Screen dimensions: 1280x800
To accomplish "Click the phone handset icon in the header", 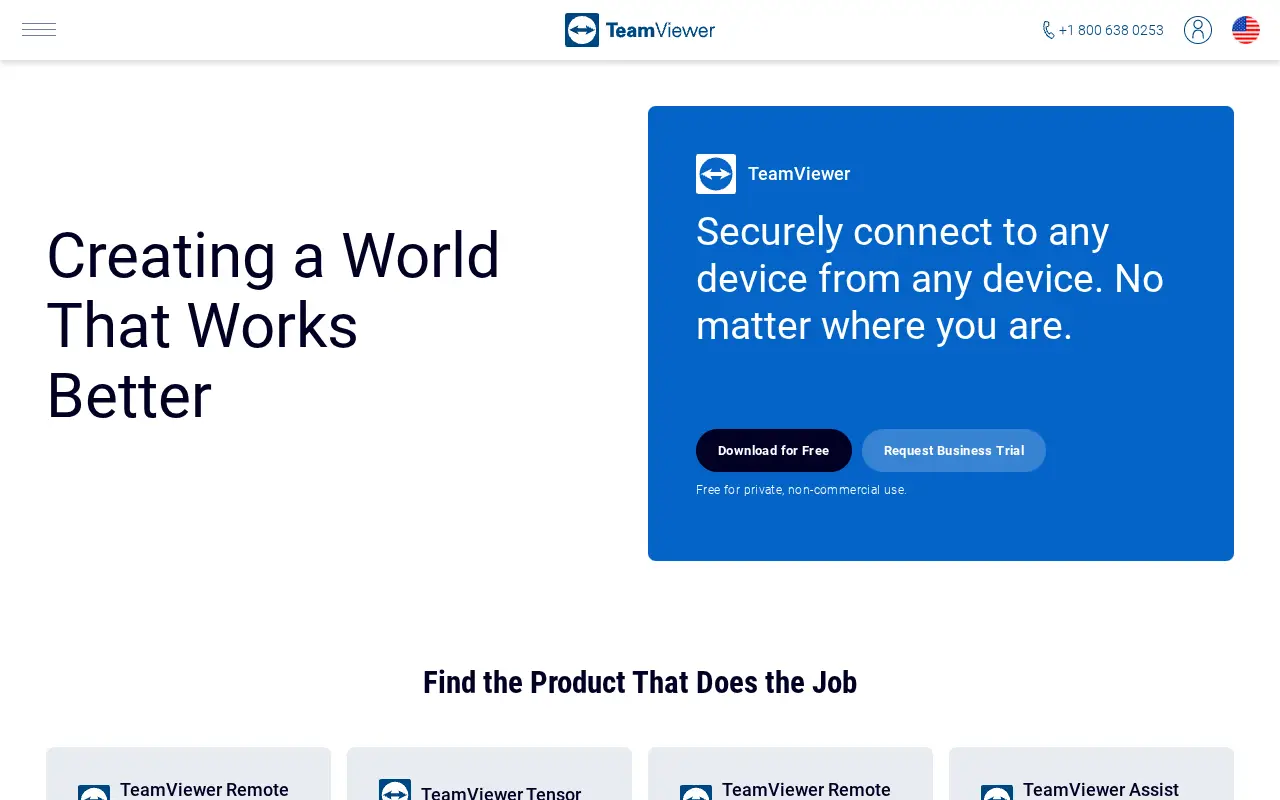I will pyautogui.click(x=1048, y=30).
